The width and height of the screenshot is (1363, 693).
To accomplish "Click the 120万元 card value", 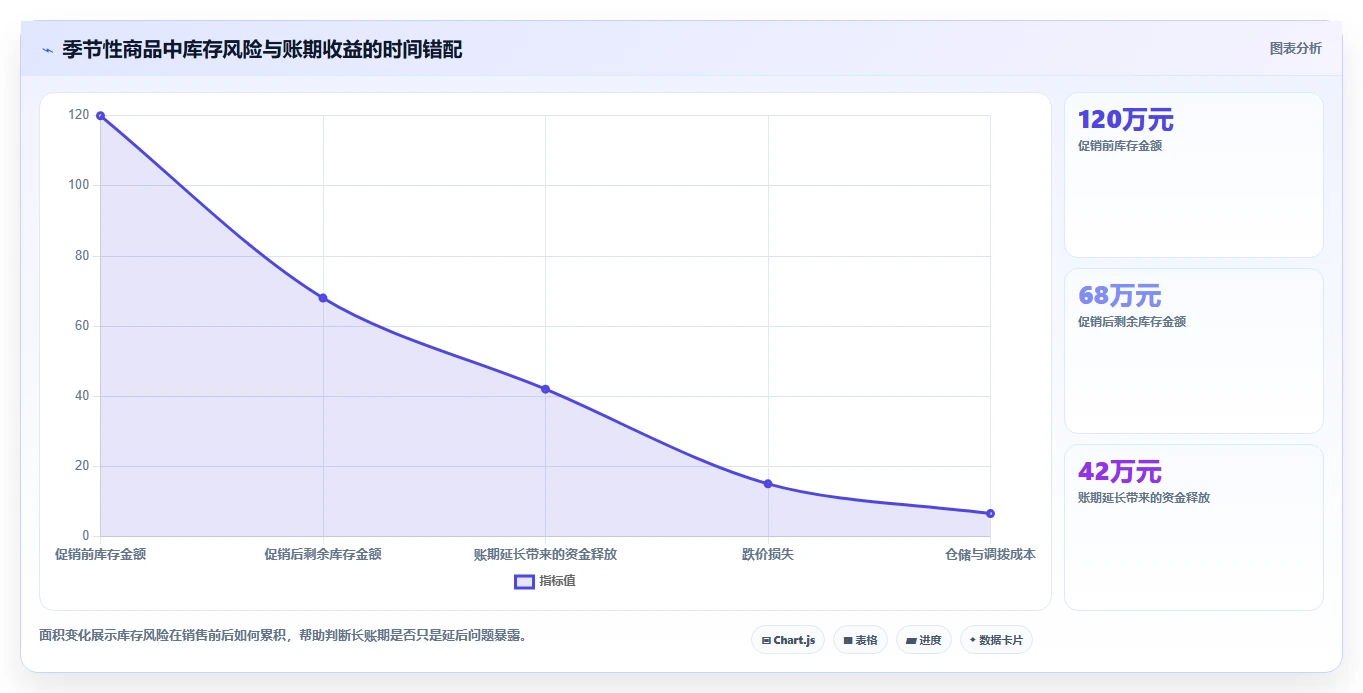I will [x=1126, y=120].
